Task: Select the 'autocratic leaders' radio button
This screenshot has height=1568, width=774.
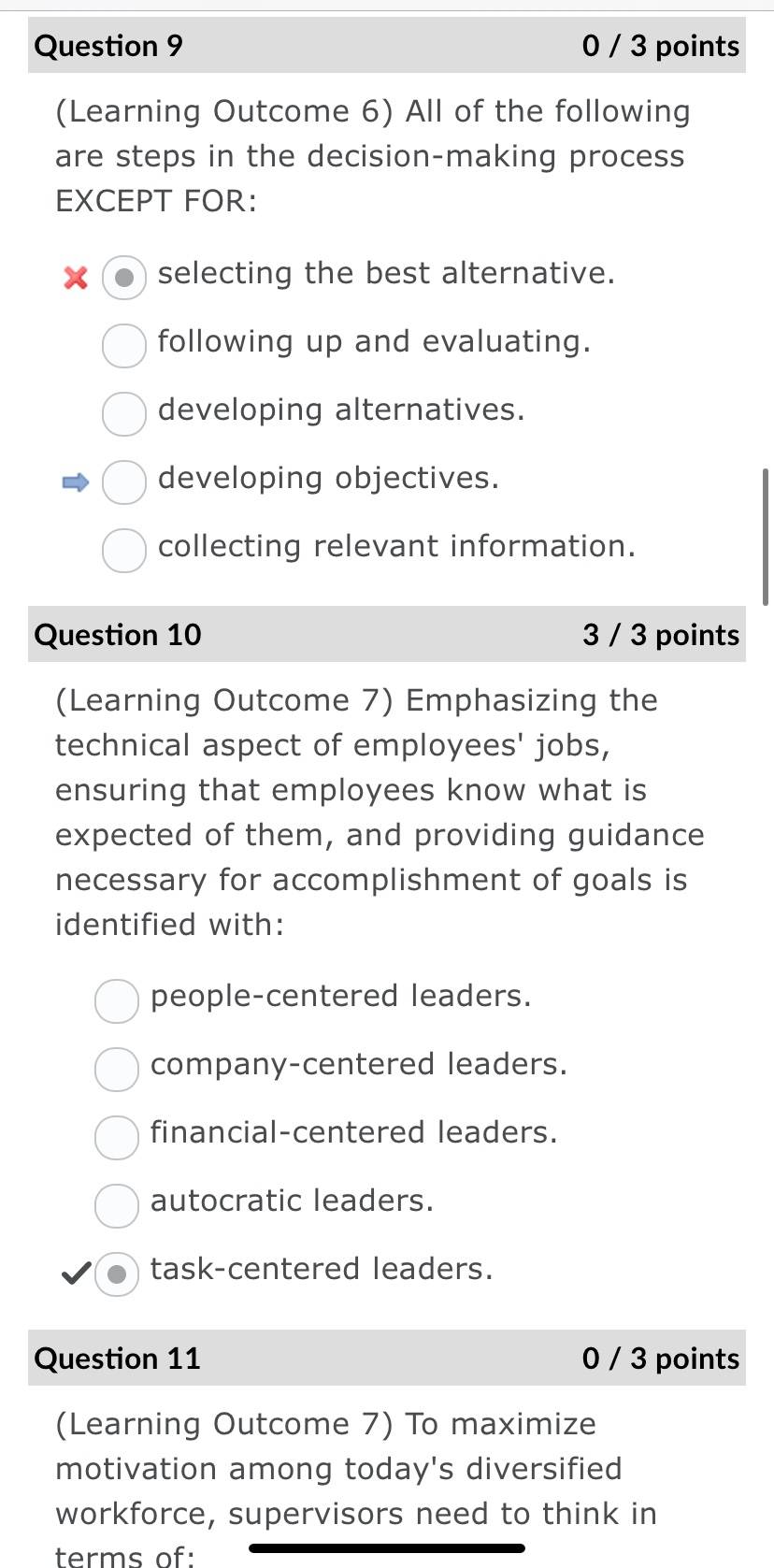Action: tap(117, 1205)
